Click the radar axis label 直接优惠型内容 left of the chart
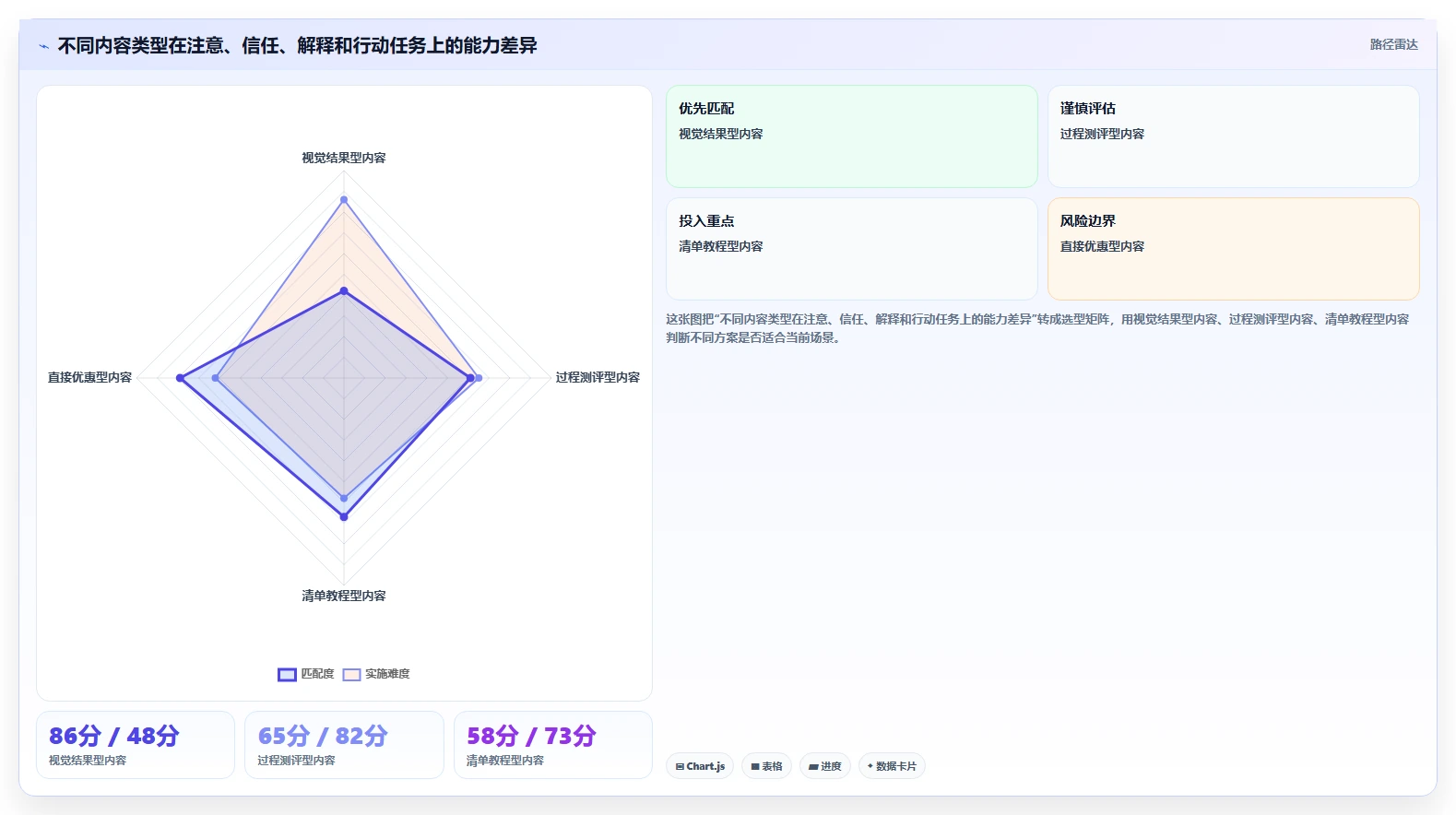1456x815 pixels. [89, 377]
